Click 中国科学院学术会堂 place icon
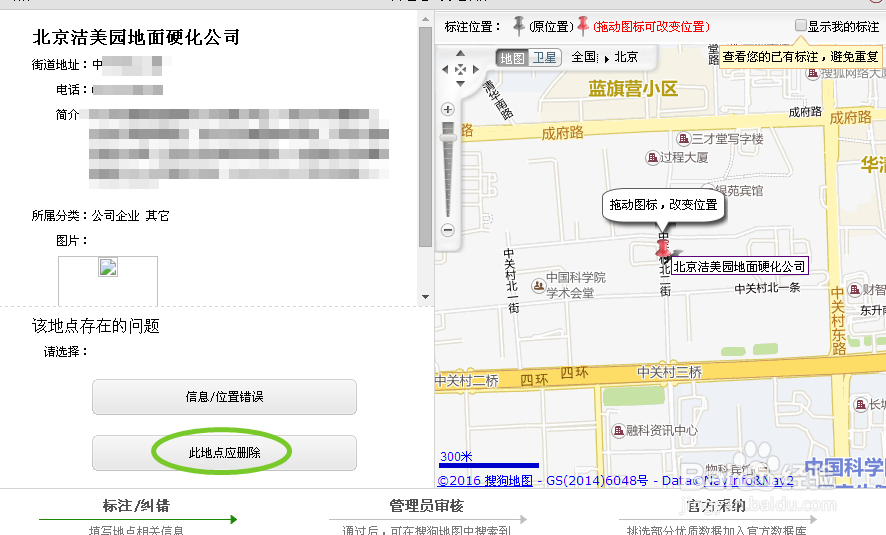This screenshot has width=886, height=535. tap(538, 286)
